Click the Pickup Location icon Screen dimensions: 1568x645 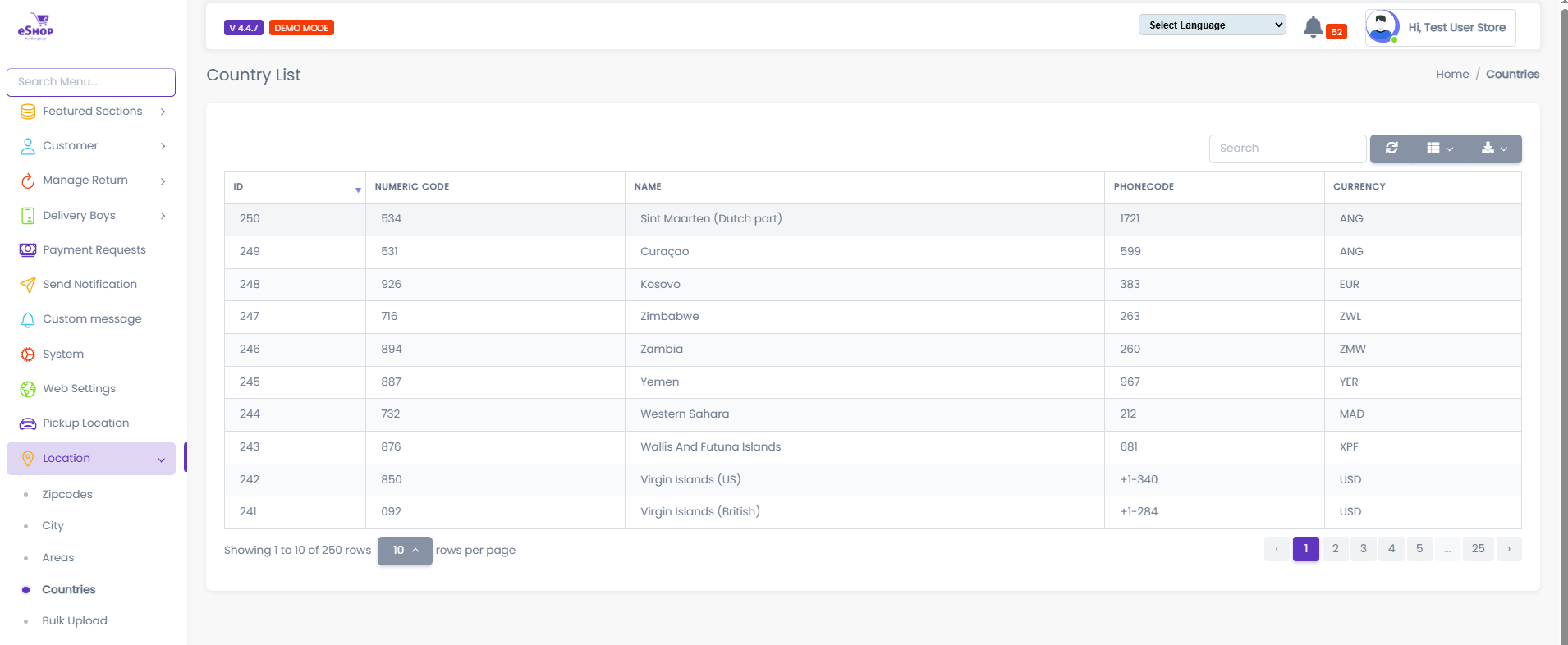coord(28,423)
